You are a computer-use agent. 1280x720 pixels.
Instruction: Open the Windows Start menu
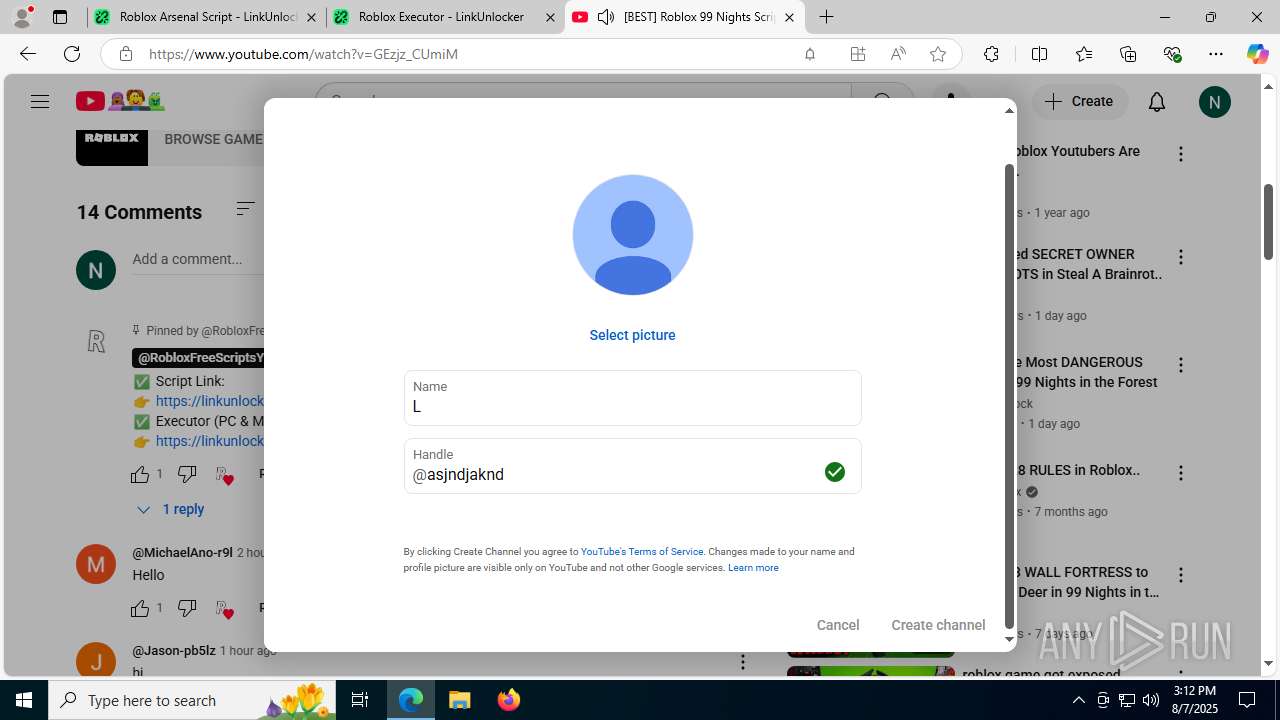tap(24, 700)
